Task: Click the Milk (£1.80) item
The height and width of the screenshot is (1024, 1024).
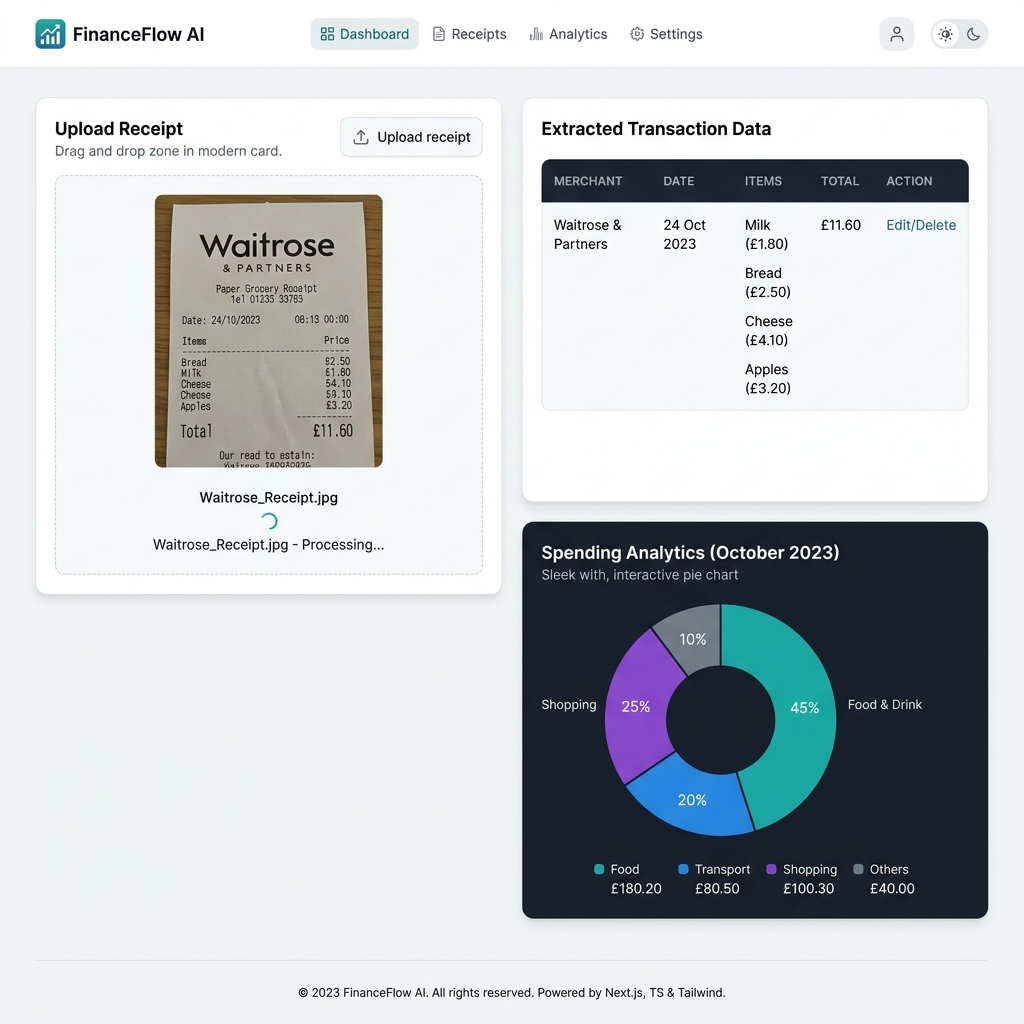Action: click(x=767, y=234)
